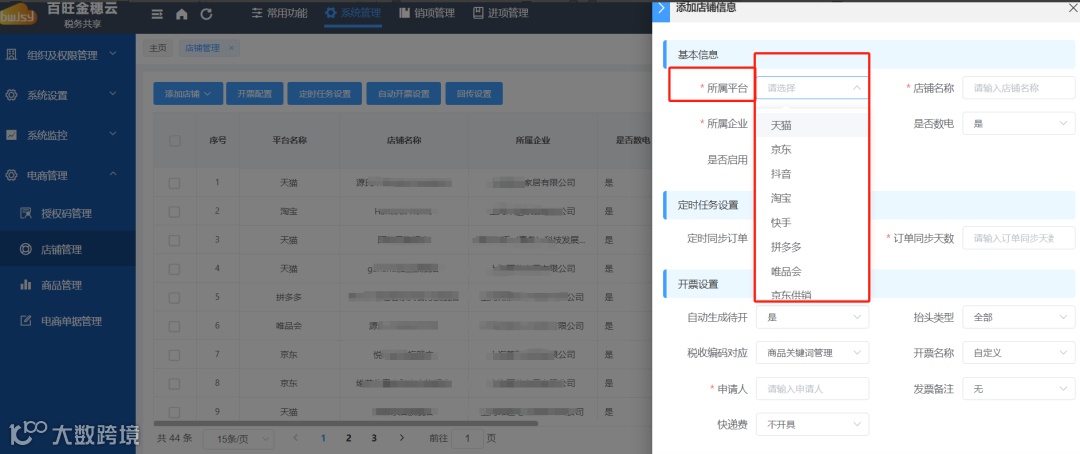Open 系统管理 top menu
1080x454 pixels.
click(353, 13)
